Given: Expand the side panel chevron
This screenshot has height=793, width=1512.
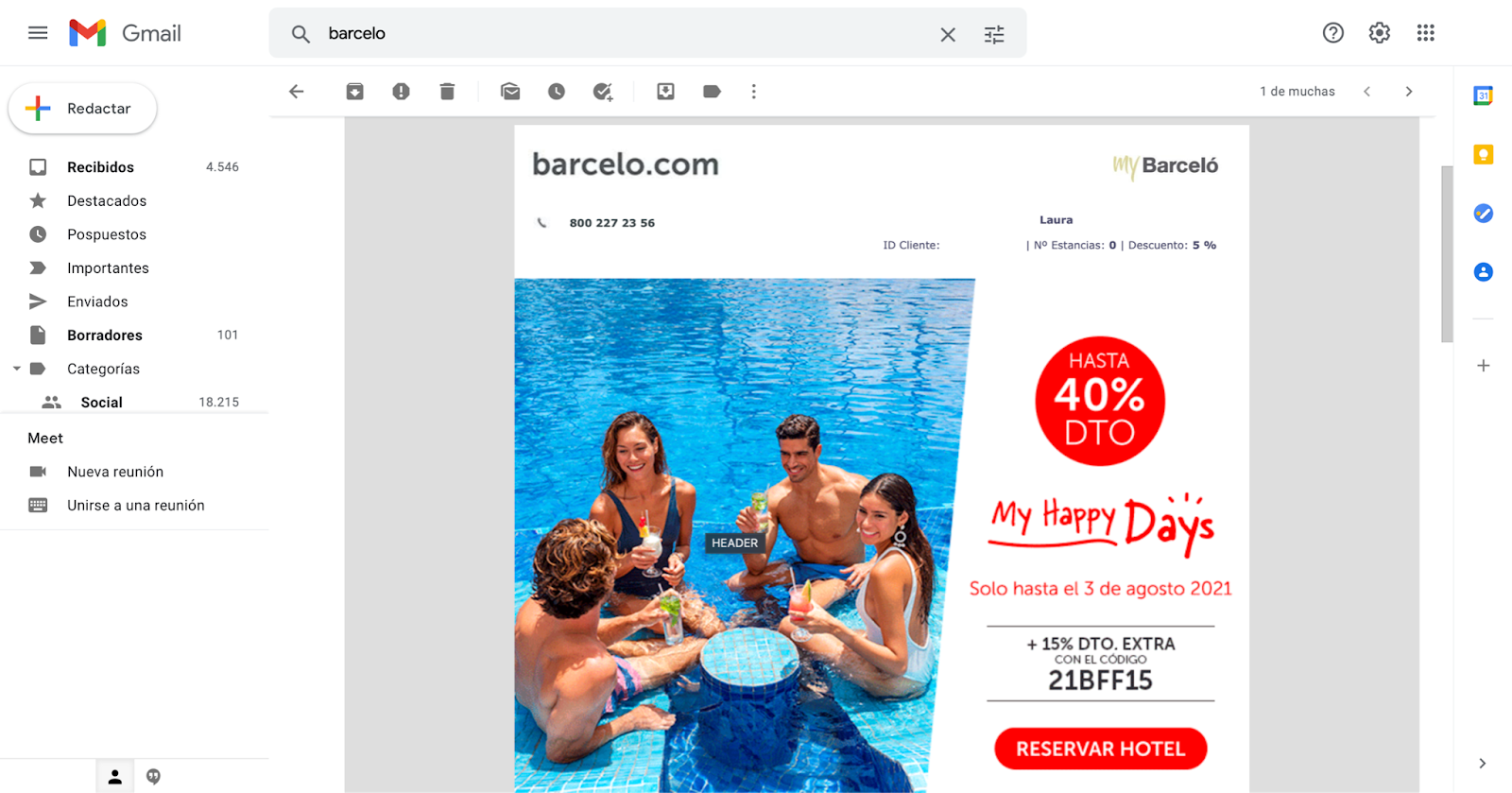Looking at the screenshot, I should click(x=1482, y=763).
